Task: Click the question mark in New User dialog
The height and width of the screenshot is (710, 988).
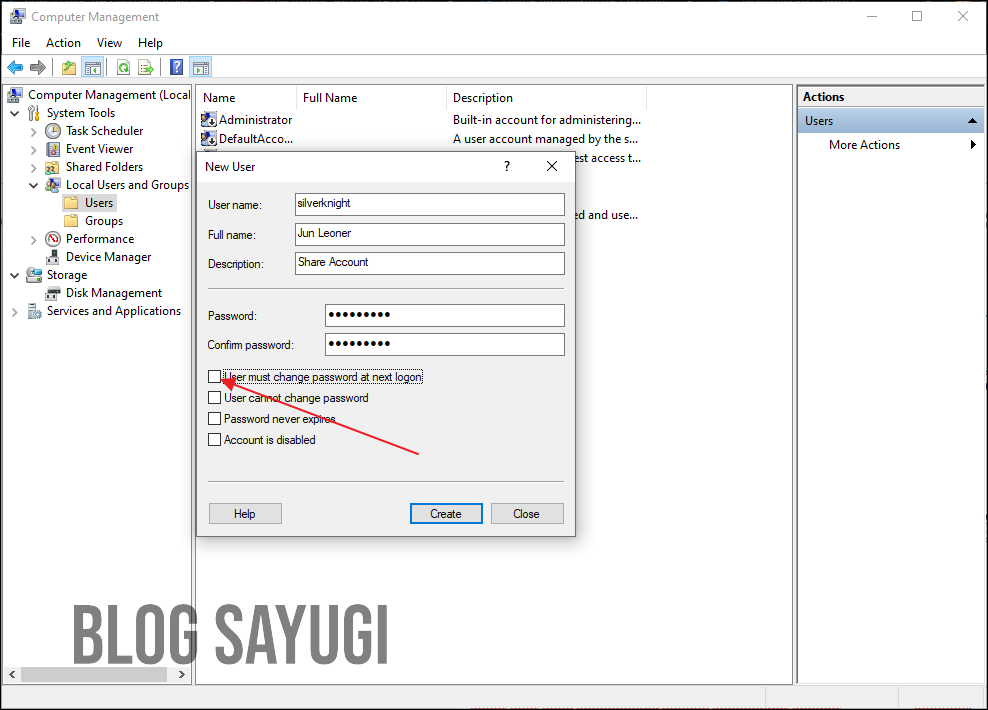Action: point(507,166)
